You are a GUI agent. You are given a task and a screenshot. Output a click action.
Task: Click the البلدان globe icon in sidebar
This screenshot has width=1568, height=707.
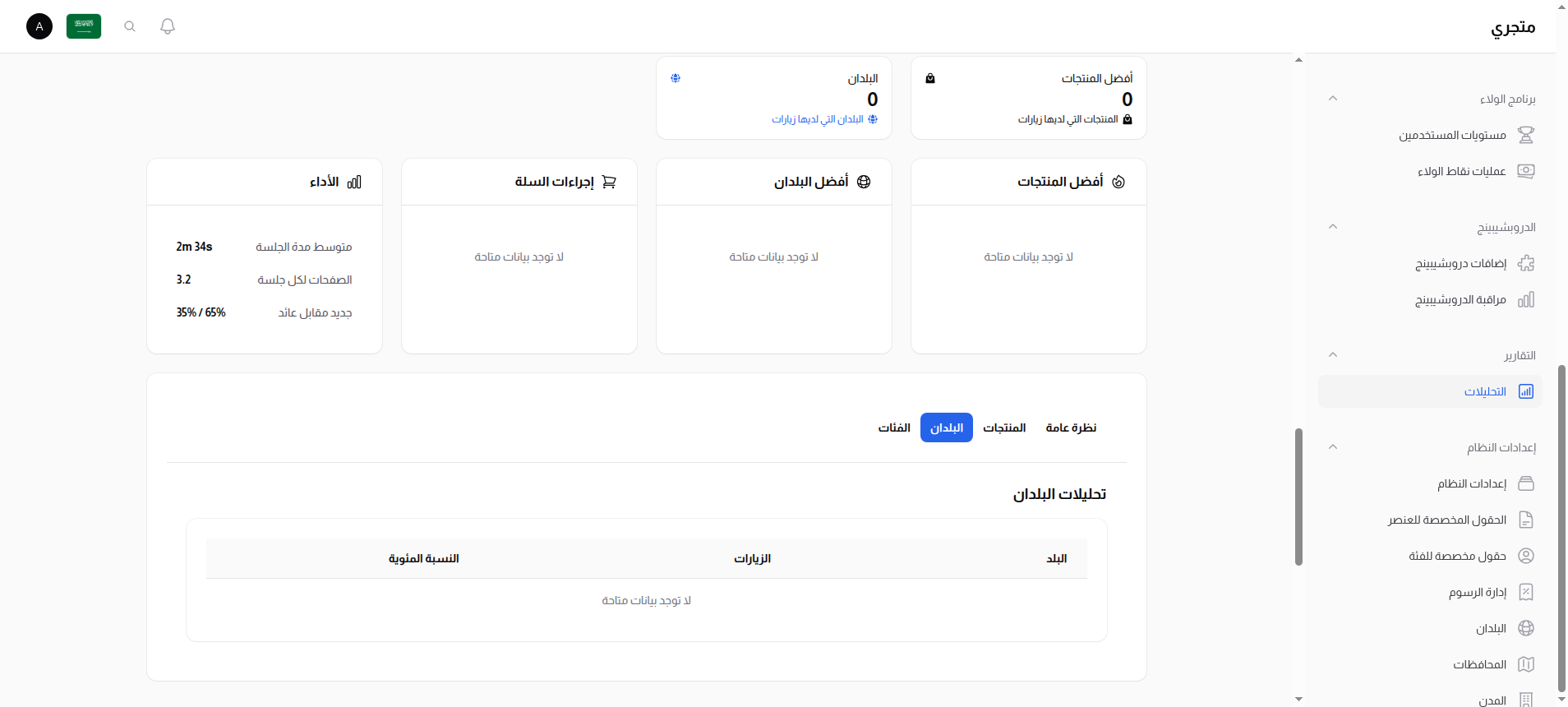(x=1527, y=628)
